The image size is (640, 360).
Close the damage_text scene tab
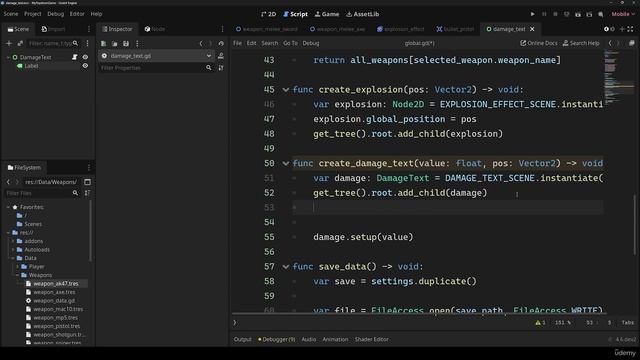point(532,29)
